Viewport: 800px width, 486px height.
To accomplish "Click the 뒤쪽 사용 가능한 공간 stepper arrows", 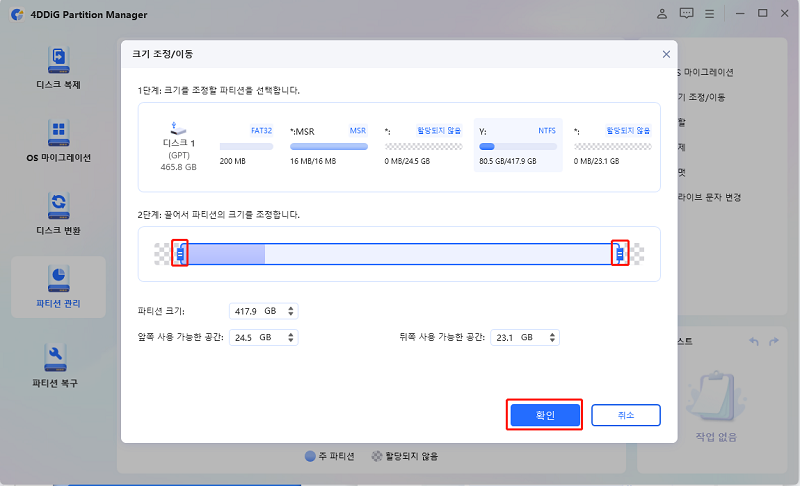I will tap(552, 338).
